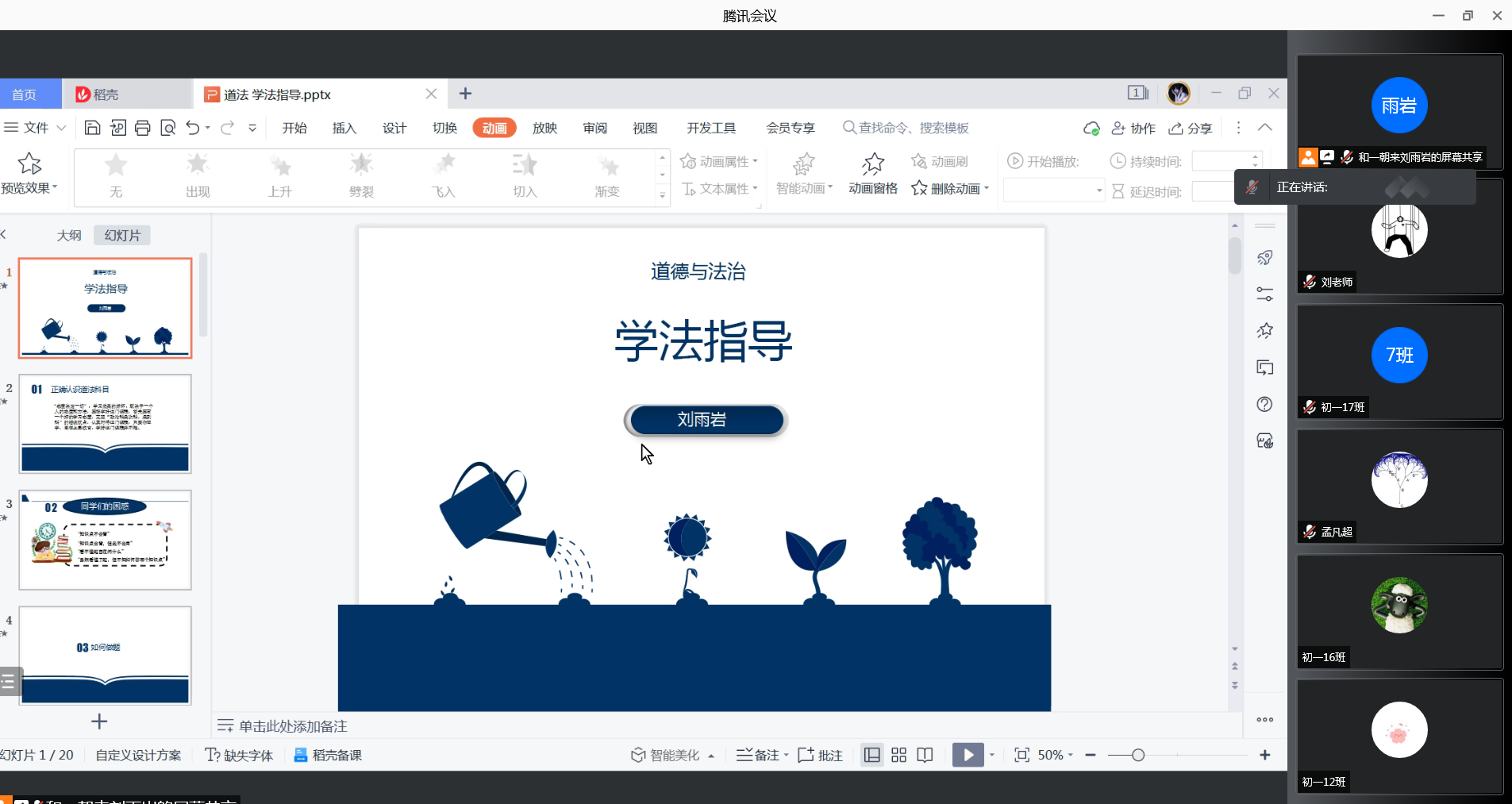Click the print icon in quick toolbar

(143, 128)
